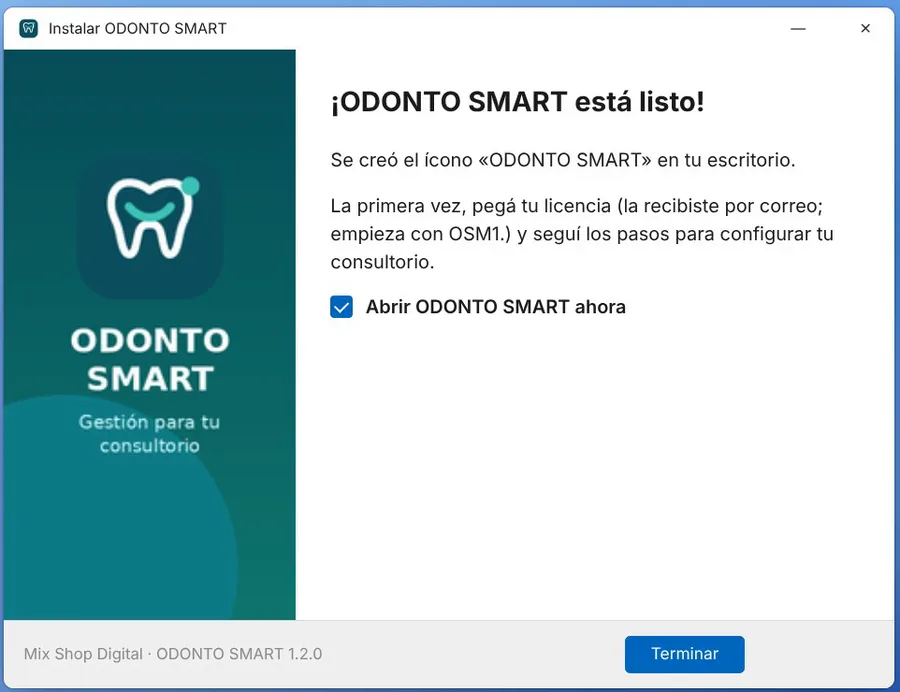The width and height of the screenshot is (900, 692).
Task: Click the large tooth logo in sidebar
Action: tap(150, 227)
